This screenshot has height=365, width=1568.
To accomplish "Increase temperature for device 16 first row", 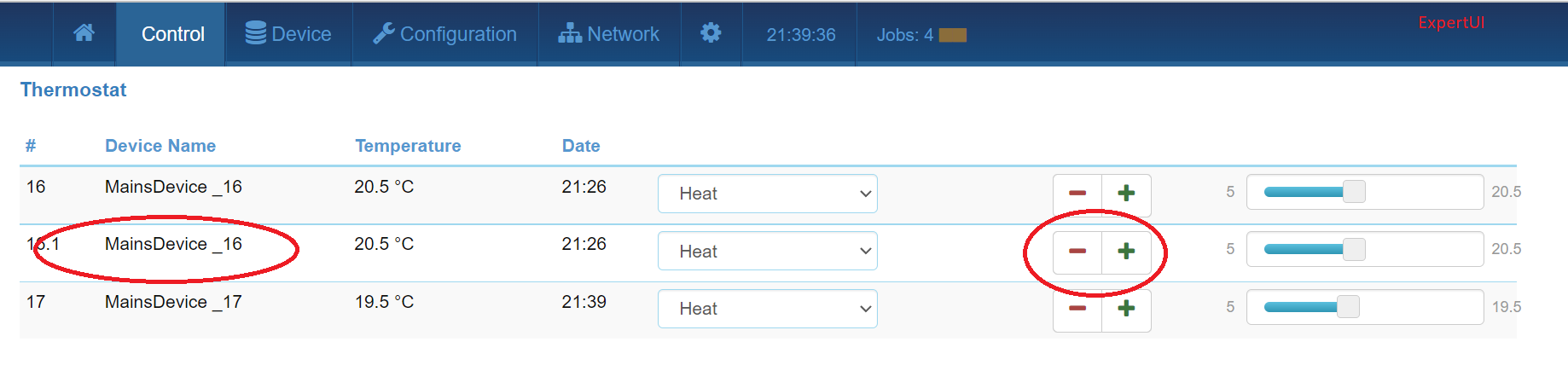I will point(1126,194).
